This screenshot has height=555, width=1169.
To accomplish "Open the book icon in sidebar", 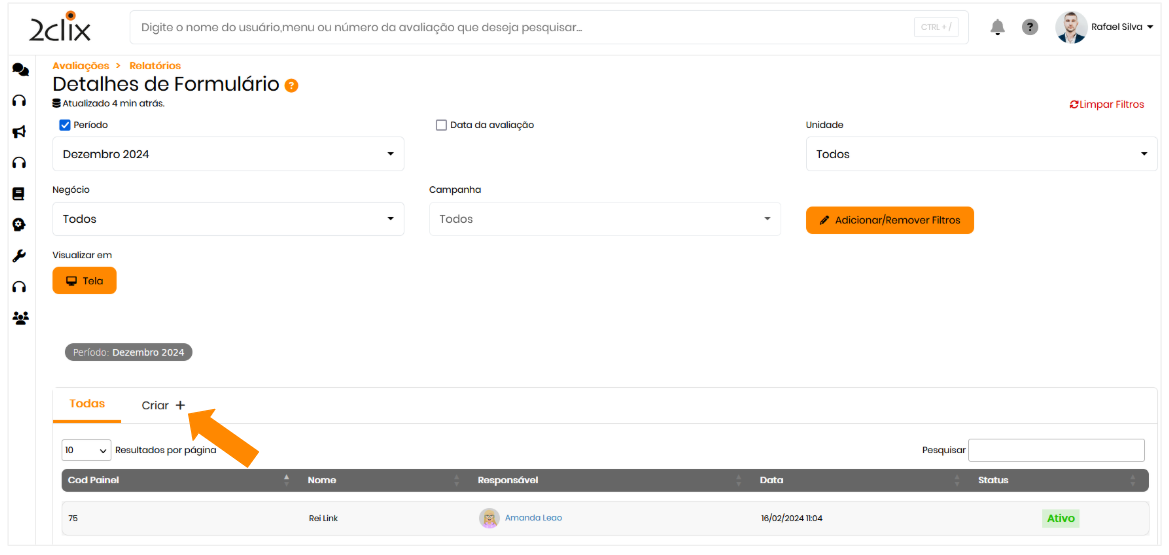I will 18,194.
